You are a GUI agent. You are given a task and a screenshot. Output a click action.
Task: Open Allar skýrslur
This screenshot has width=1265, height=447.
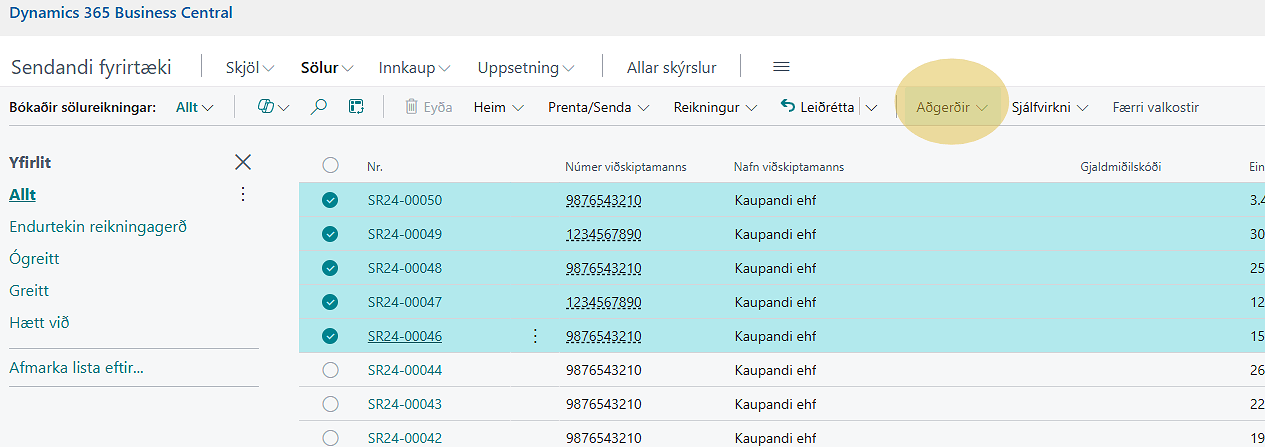point(671,67)
